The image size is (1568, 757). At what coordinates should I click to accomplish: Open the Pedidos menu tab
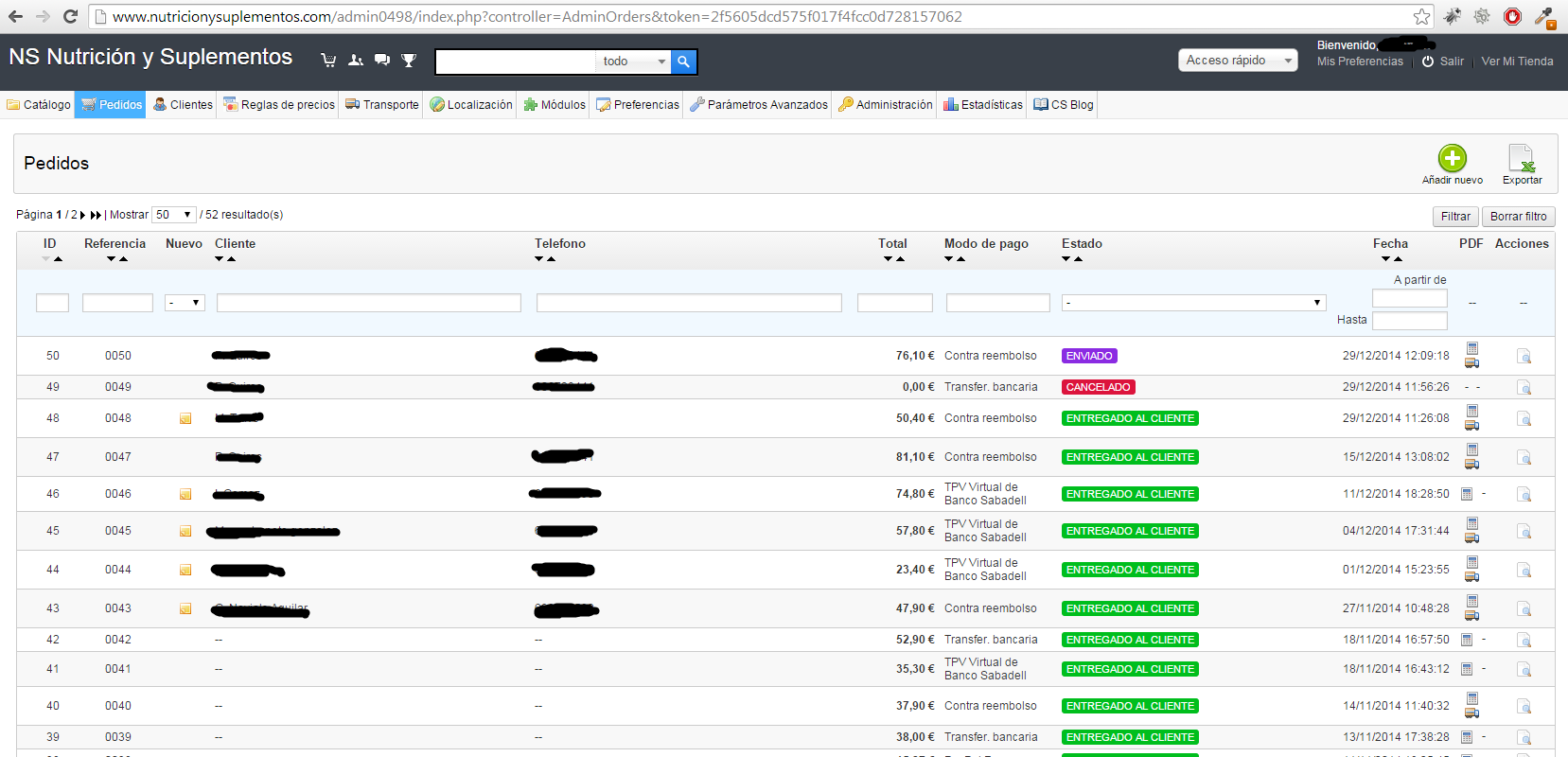(112, 105)
